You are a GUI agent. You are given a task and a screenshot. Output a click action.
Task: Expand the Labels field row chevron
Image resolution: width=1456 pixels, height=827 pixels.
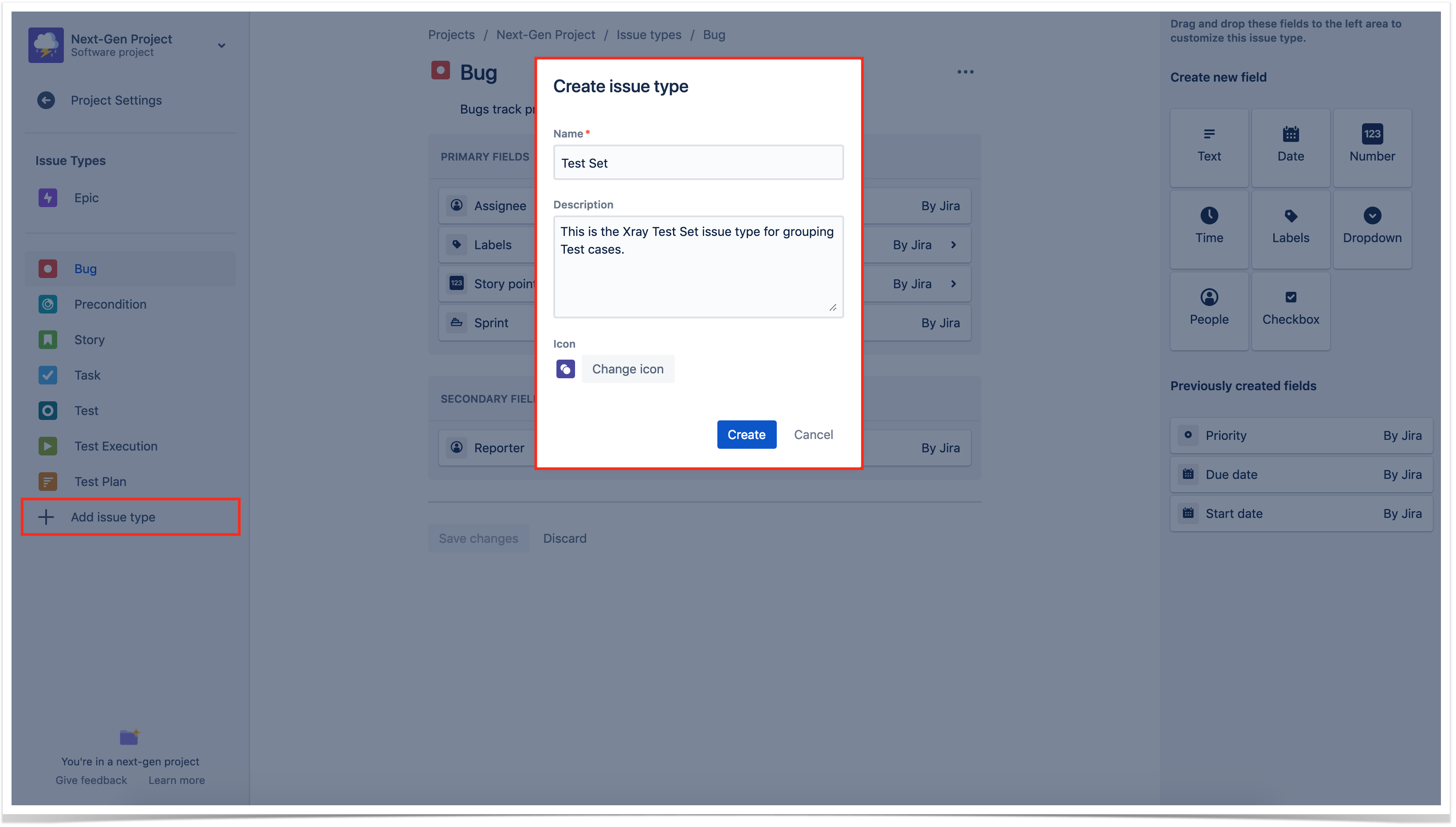click(953, 245)
